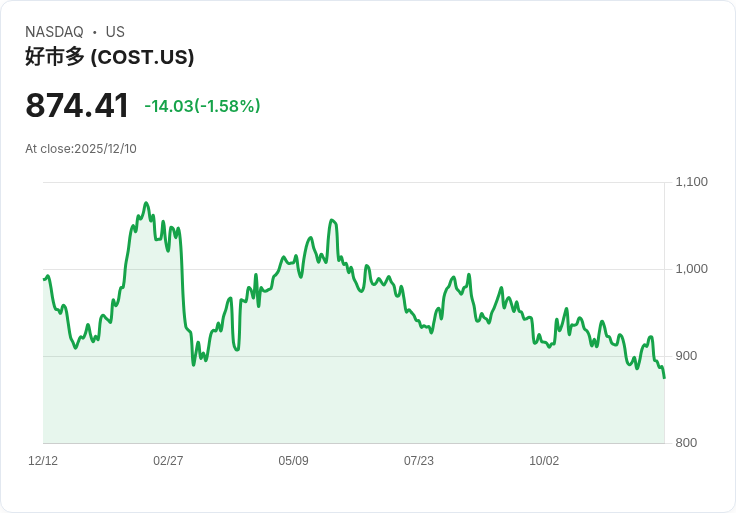The height and width of the screenshot is (513, 736).
Task: Click the 10/02 date axis label
Action: click(x=544, y=460)
